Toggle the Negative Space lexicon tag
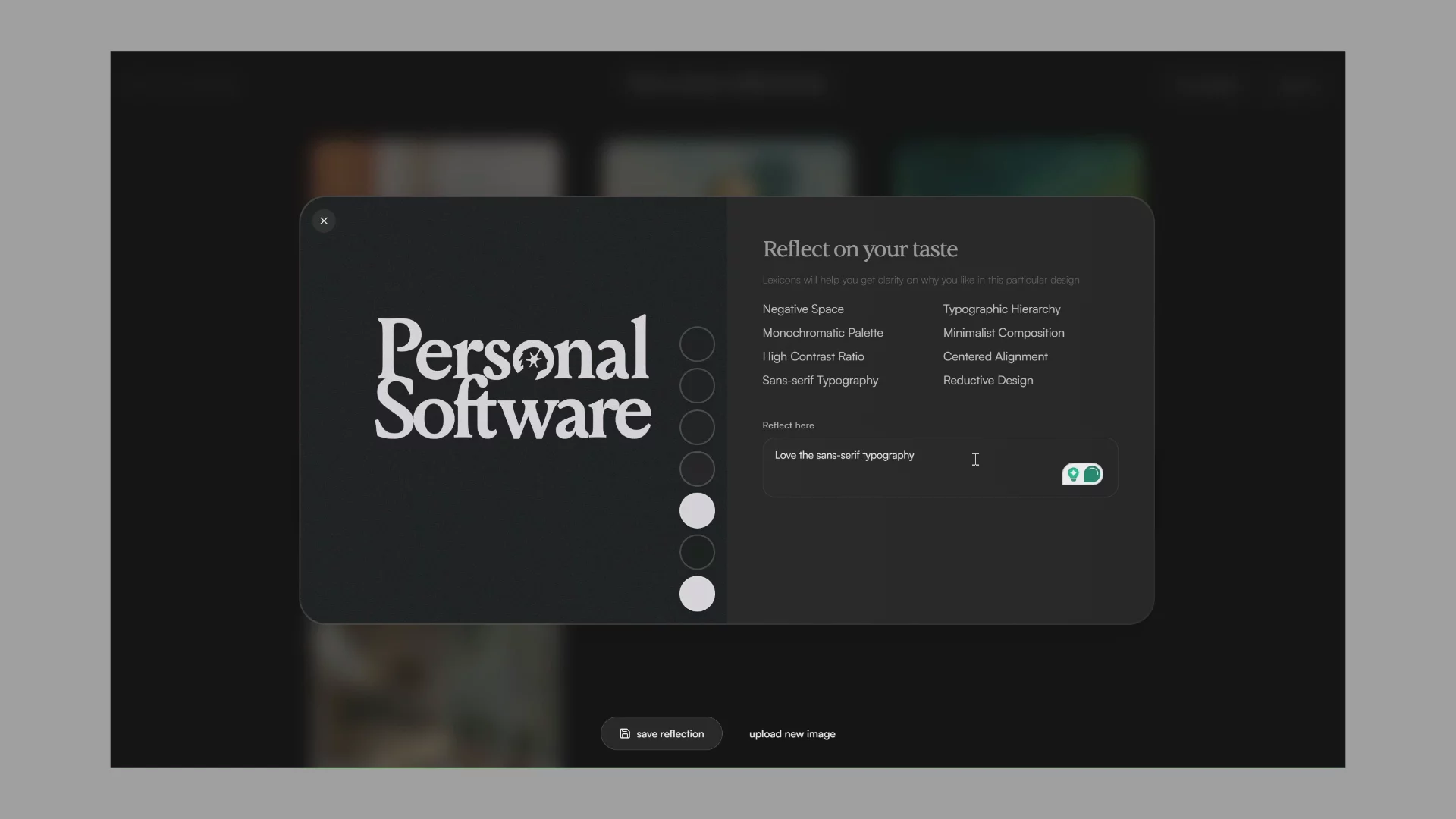 tap(802, 309)
